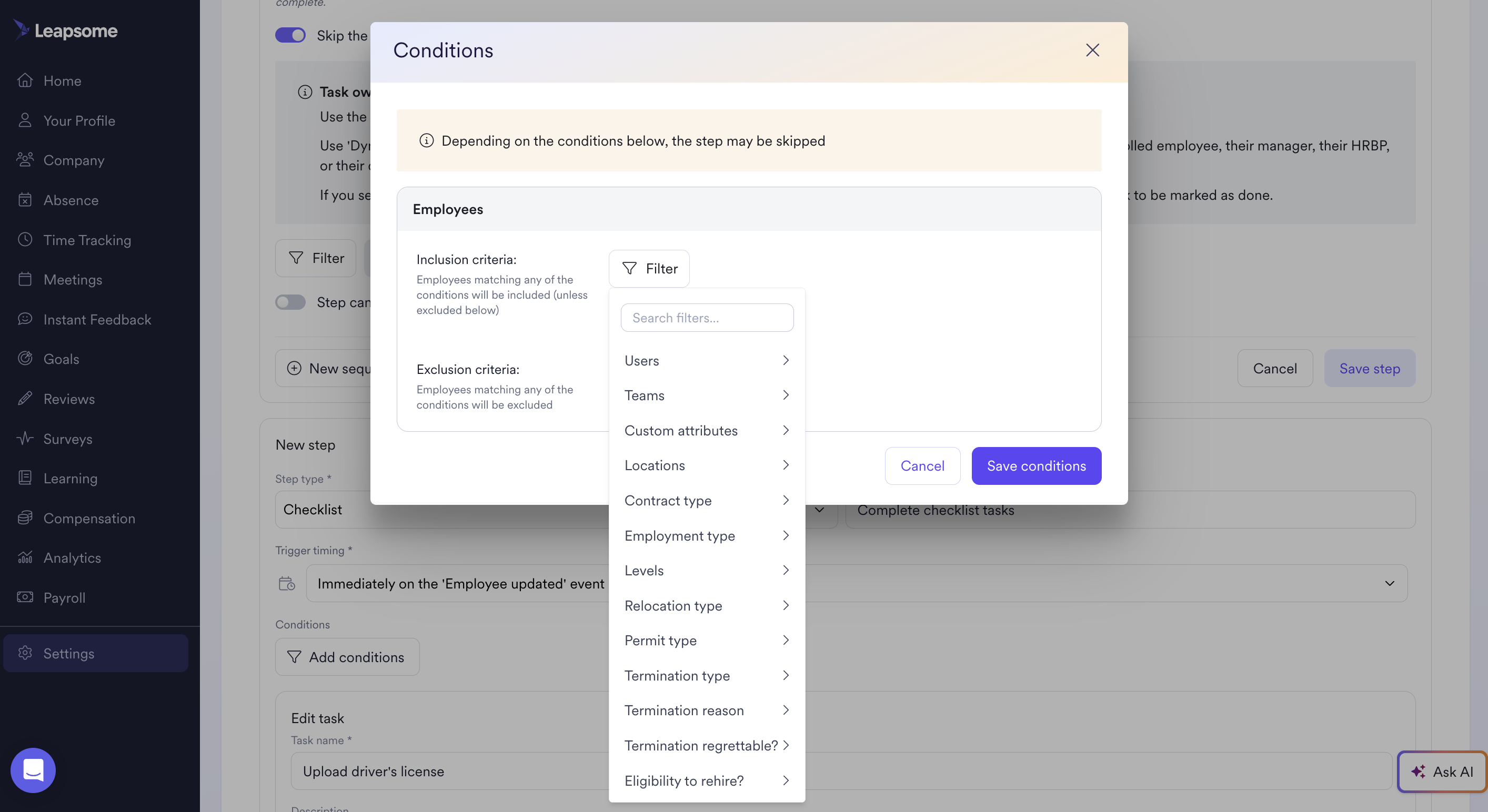Click the Payroll money icon
The height and width of the screenshot is (812, 1488).
(25, 597)
